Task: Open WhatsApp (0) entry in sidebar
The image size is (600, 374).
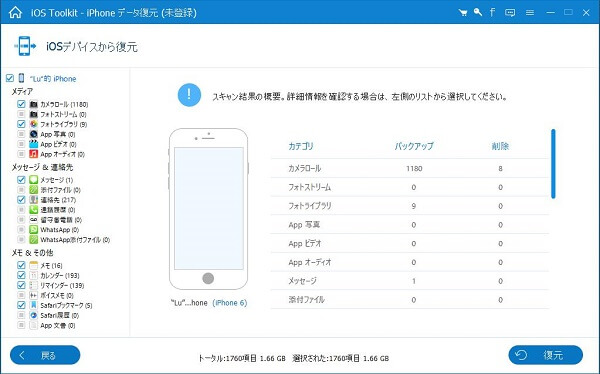Action: pos(60,230)
